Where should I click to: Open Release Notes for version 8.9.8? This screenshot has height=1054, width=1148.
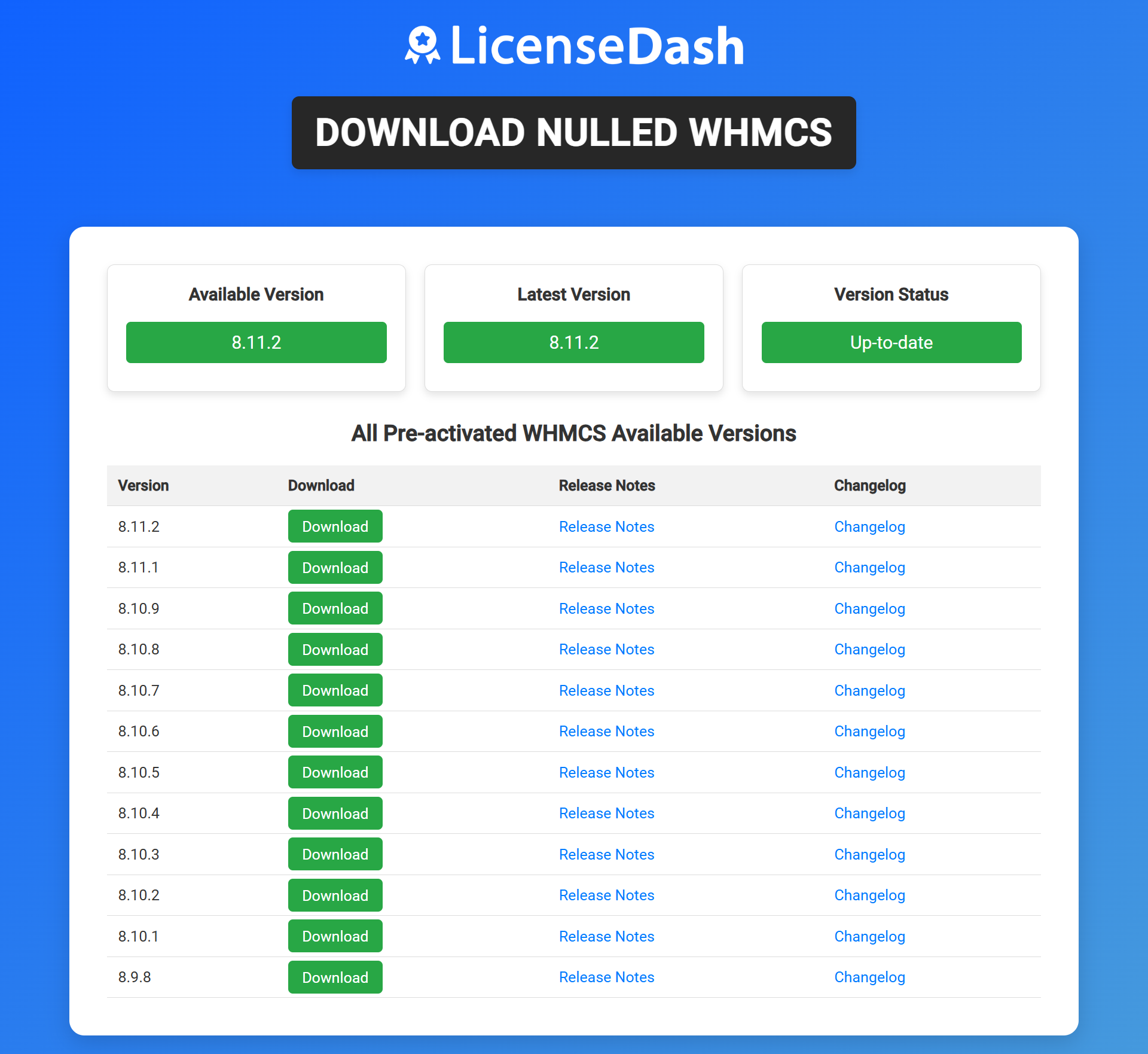coord(606,977)
